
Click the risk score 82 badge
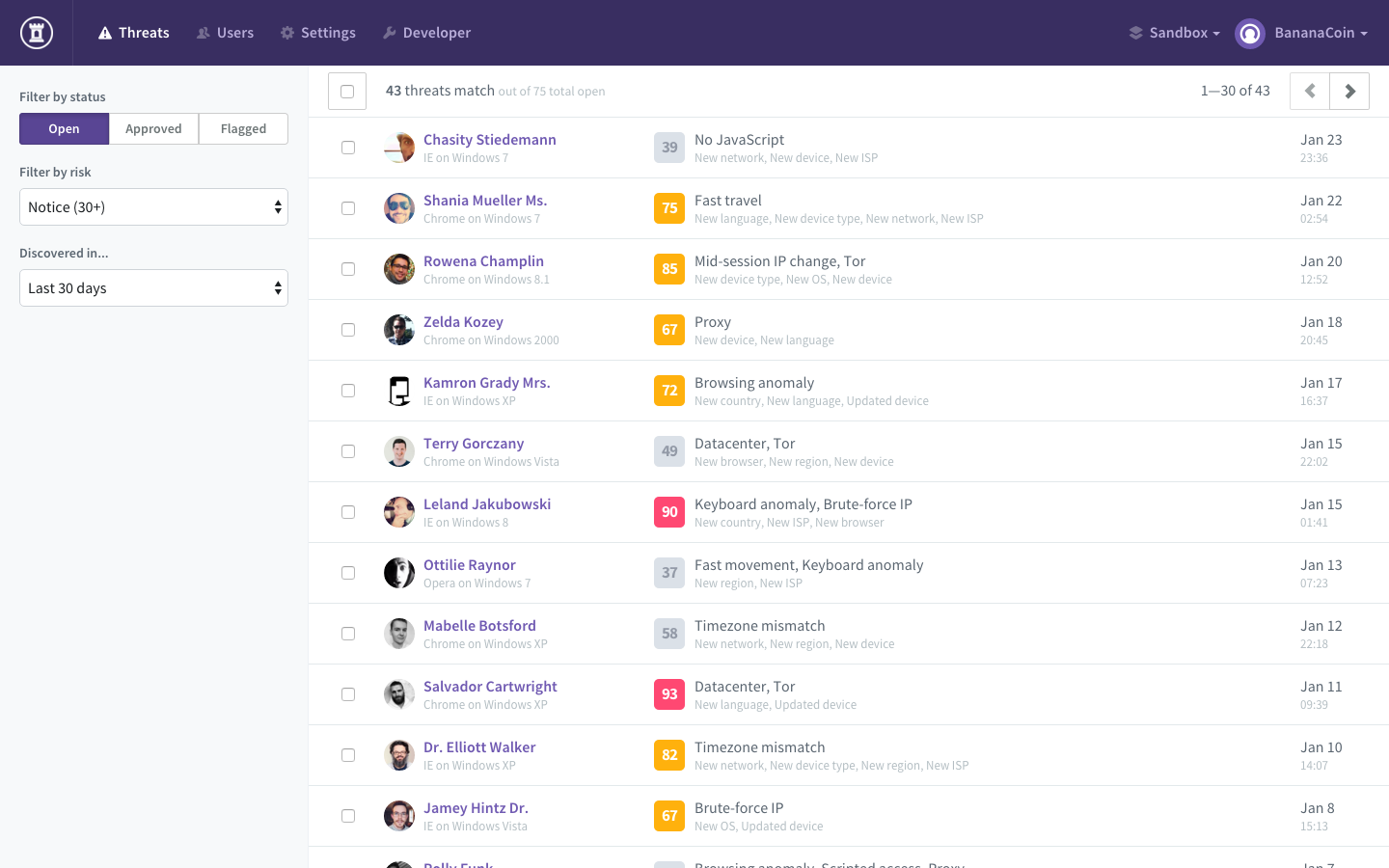(x=669, y=755)
